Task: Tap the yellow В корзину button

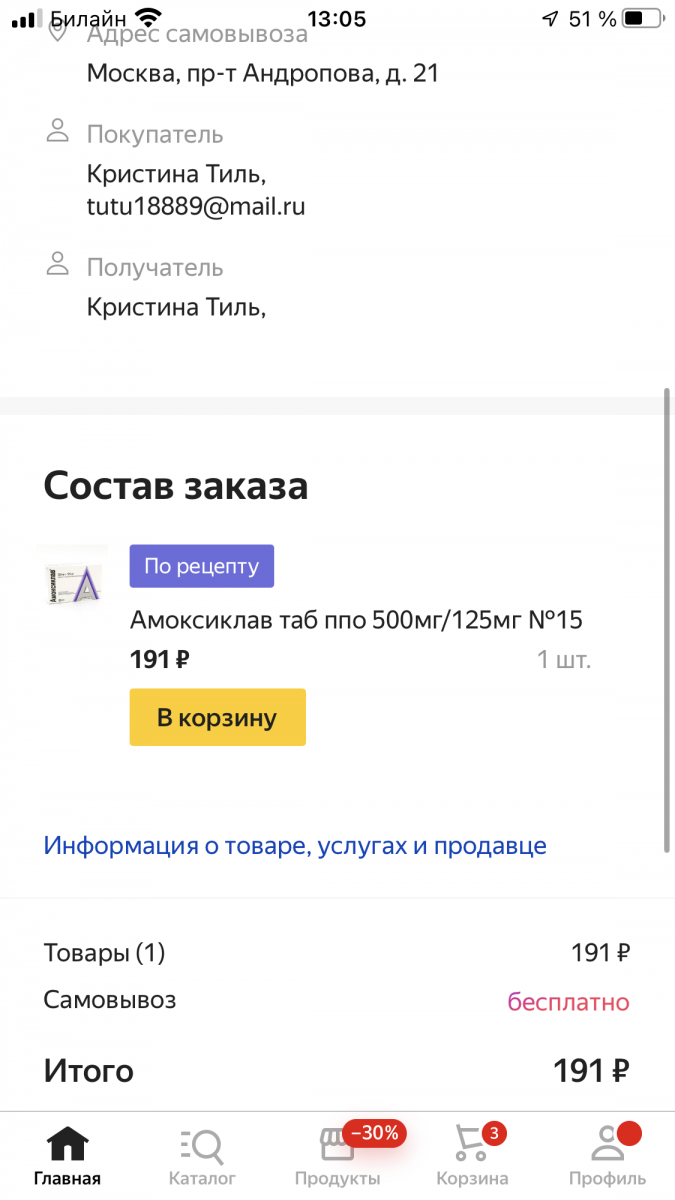Action: pos(217,717)
